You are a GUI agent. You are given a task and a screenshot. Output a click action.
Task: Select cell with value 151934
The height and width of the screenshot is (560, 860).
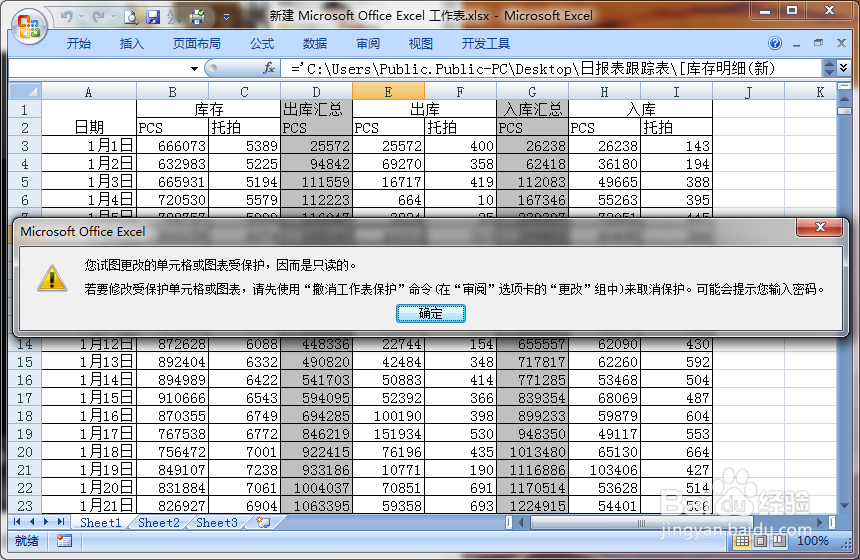pos(388,433)
